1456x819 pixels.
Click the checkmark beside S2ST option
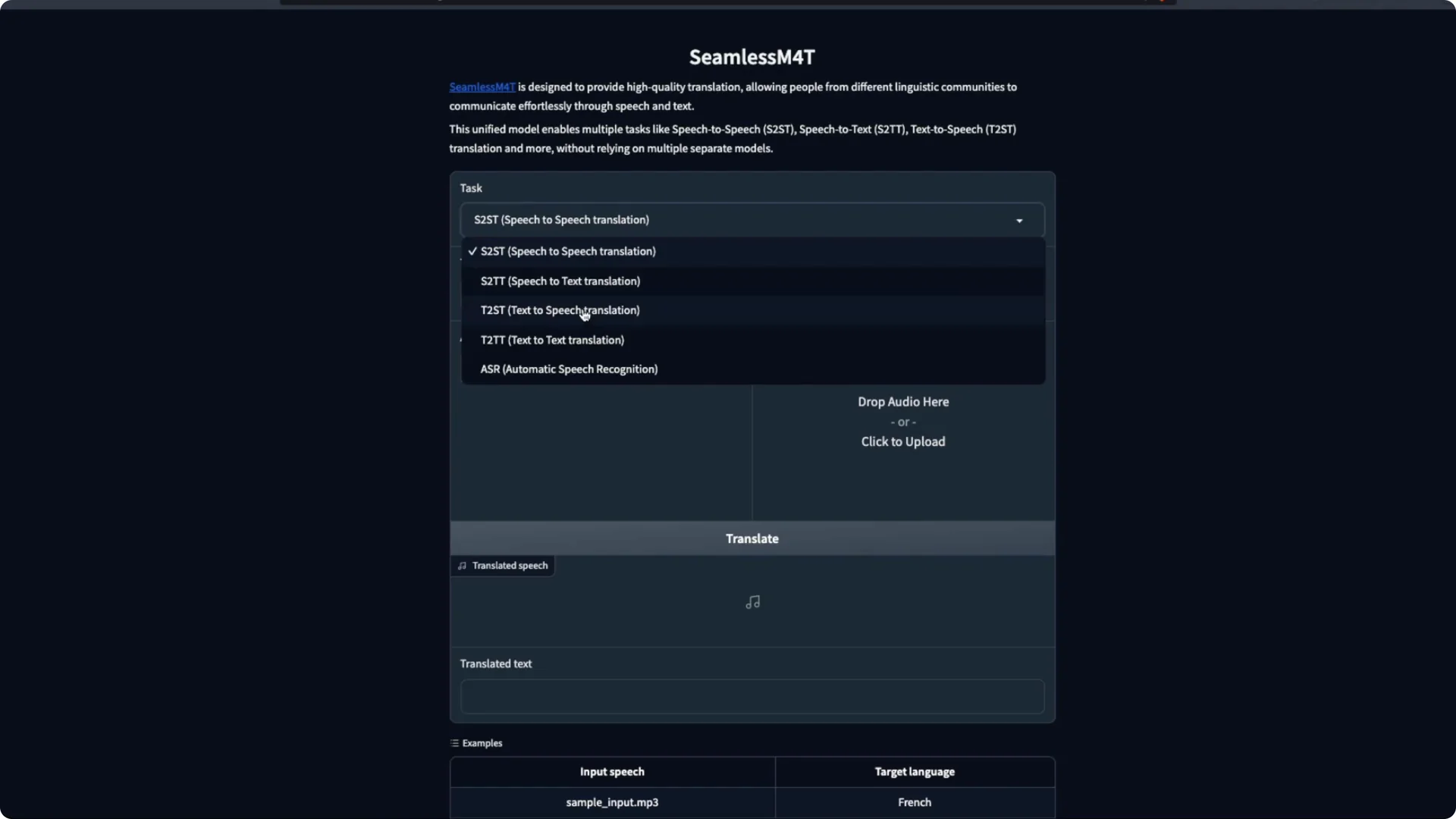pyautogui.click(x=472, y=251)
